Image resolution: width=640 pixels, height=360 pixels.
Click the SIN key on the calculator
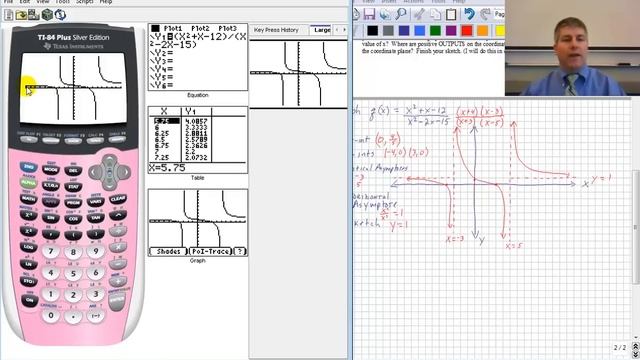point(51,218)
